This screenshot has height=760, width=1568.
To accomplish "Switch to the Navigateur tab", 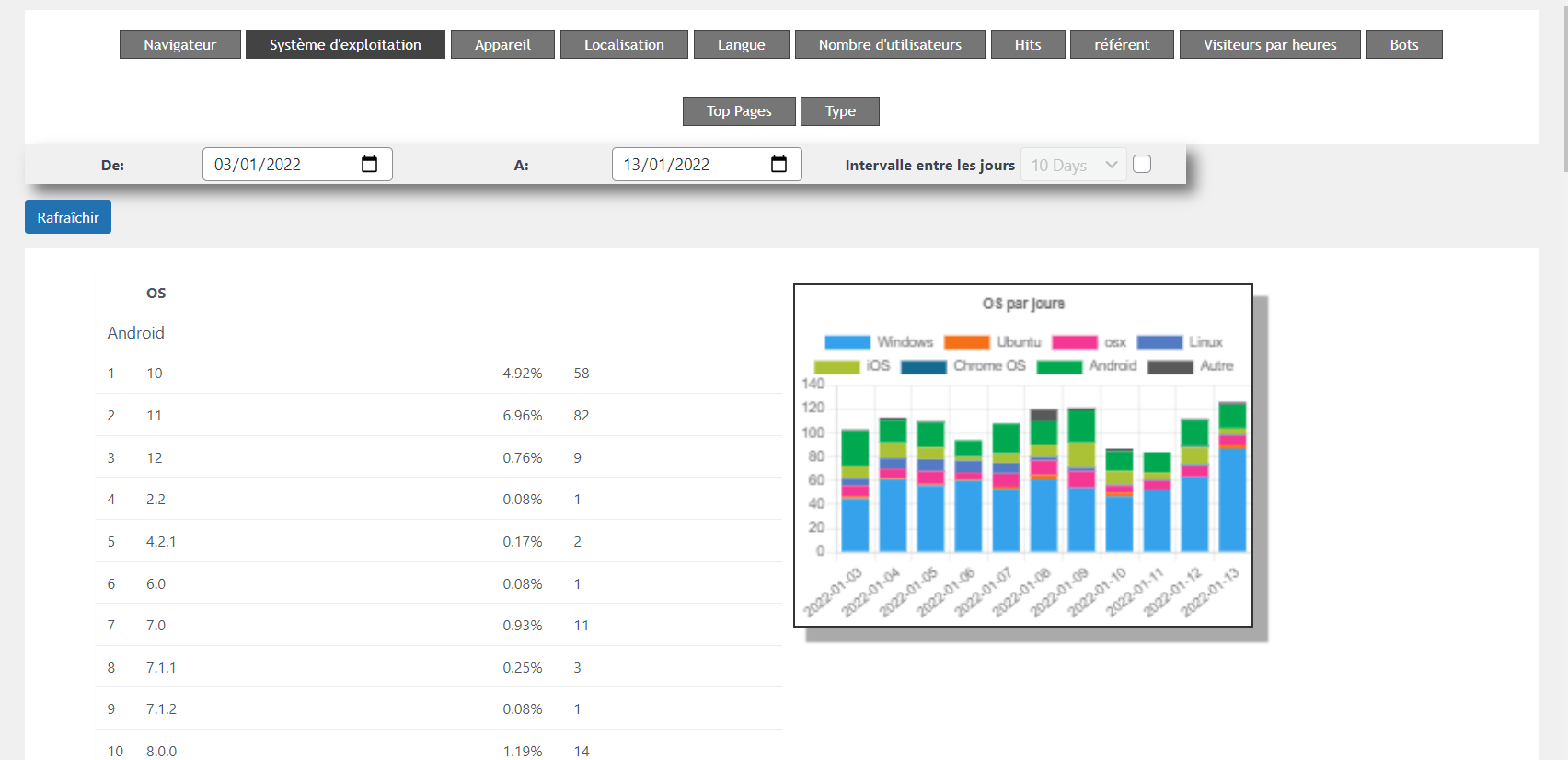I will pyautogui.click(x=180, y=45).
